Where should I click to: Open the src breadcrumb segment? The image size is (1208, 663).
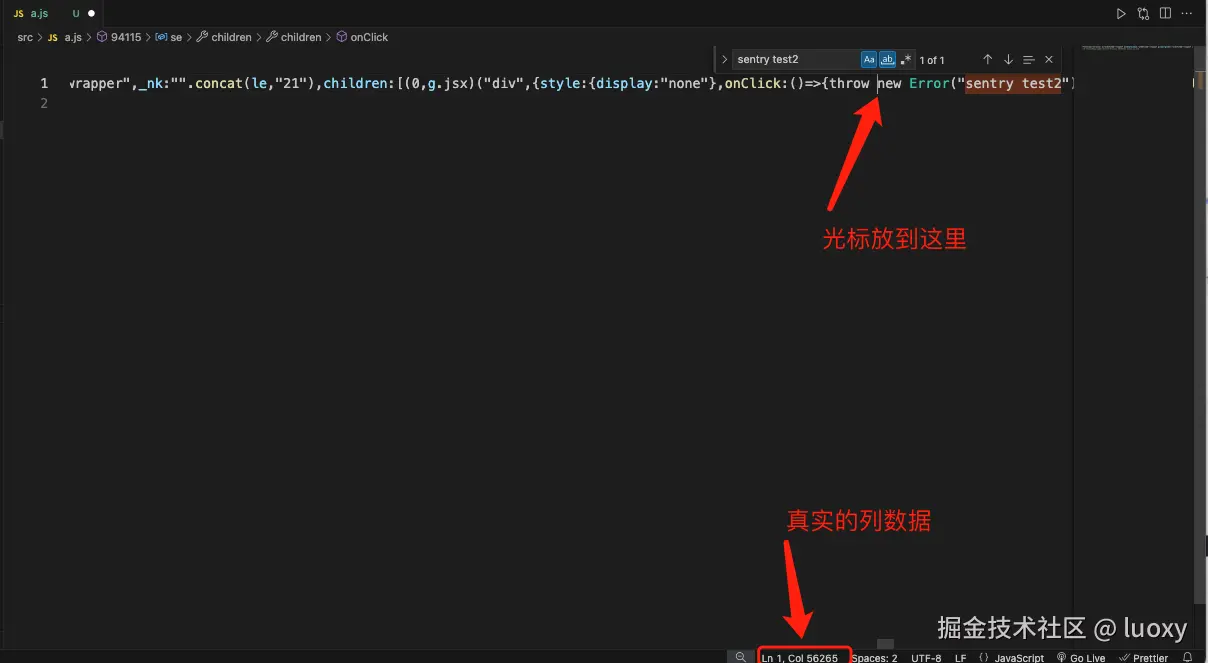click(25, 37)
